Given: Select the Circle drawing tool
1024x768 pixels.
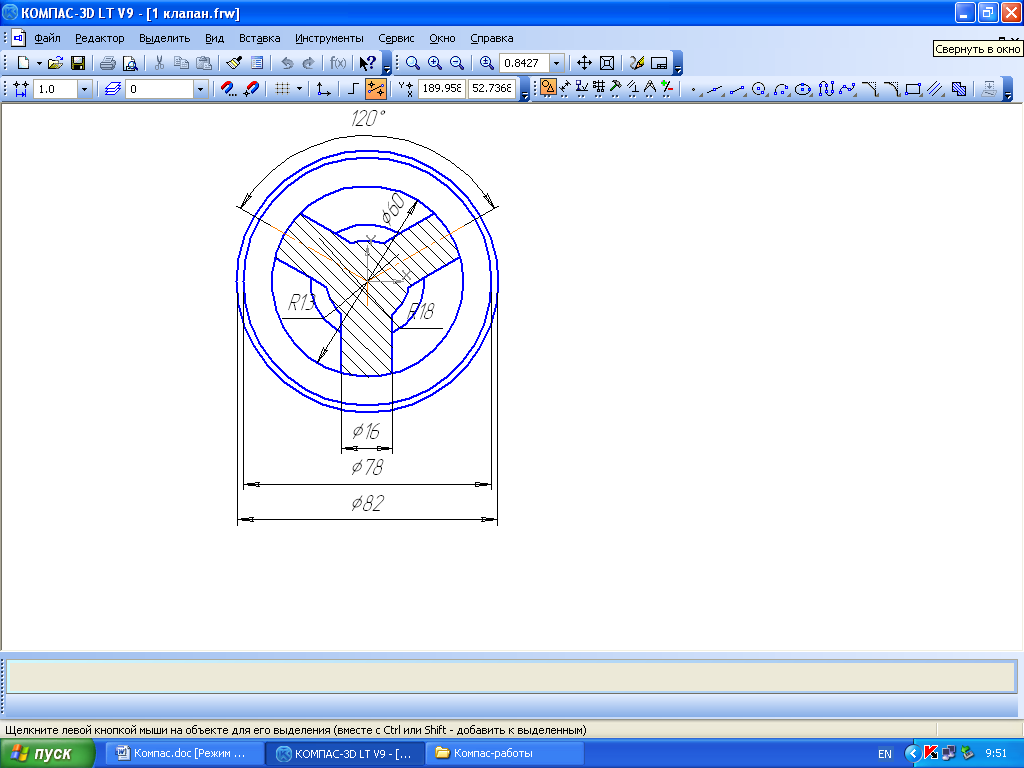Looking at the screenshot, I should [x=758, y=89].
